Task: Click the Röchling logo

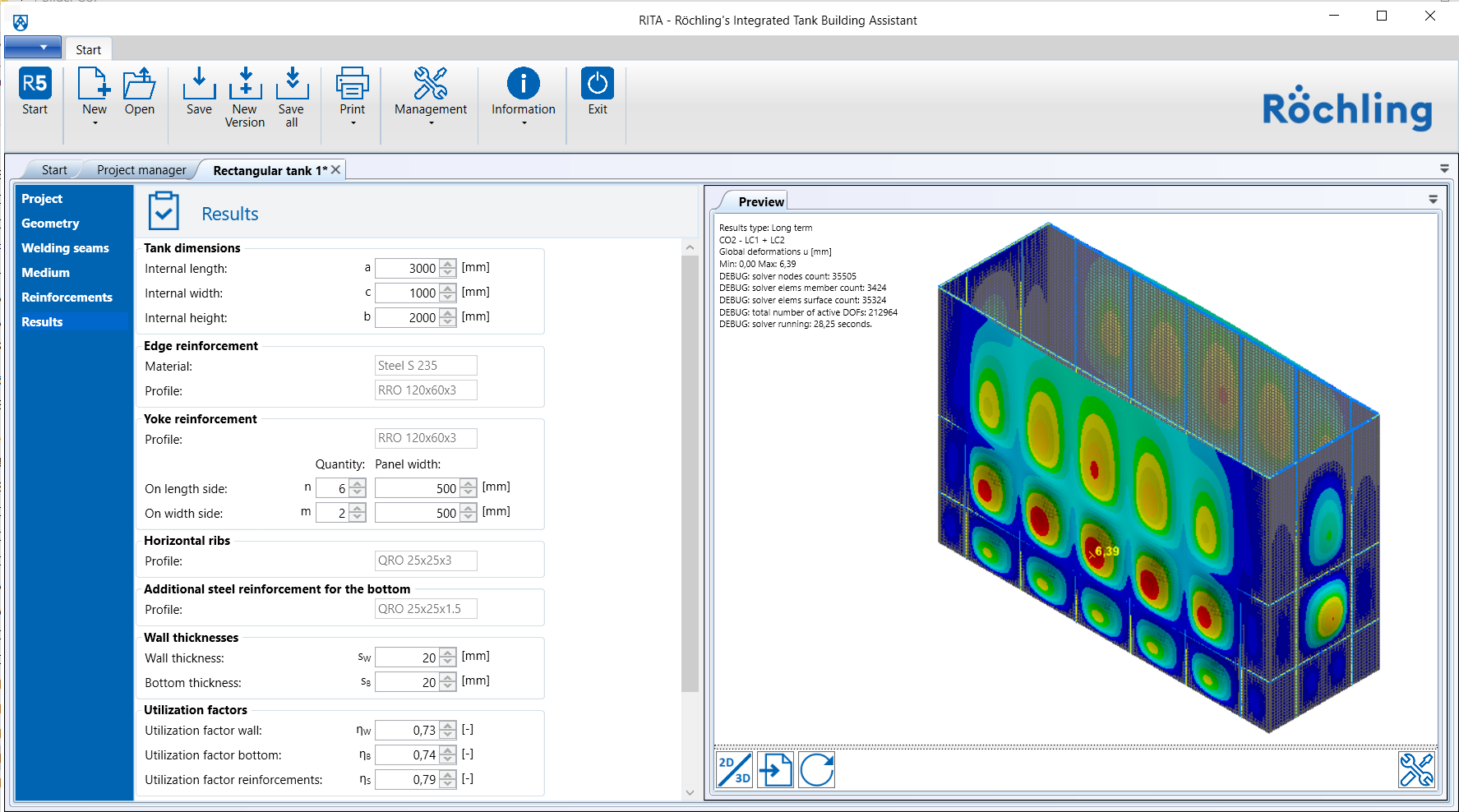Action: point(1346,108)
